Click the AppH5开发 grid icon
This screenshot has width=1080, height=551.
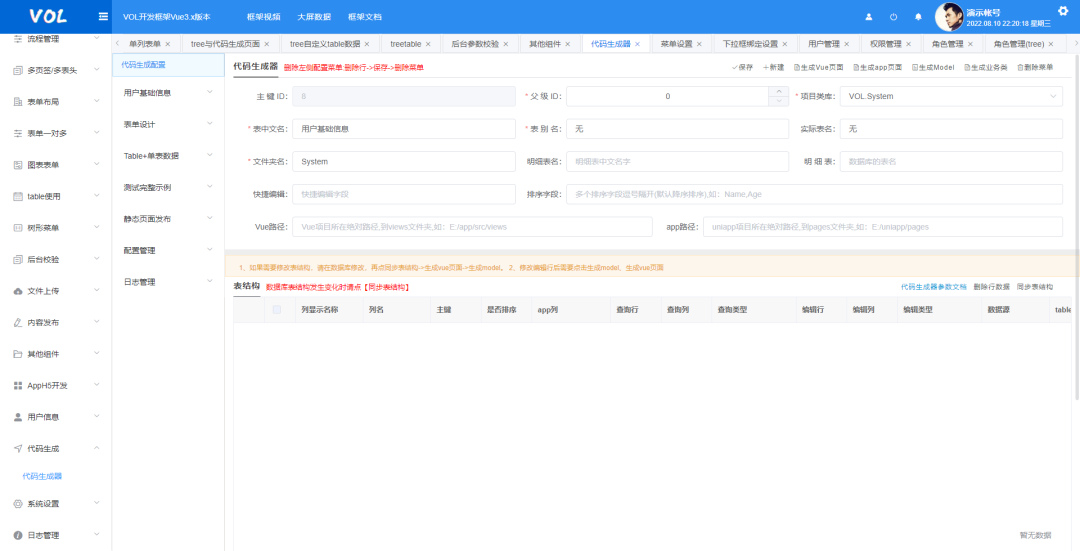pyautogui.click(x=19, y=386)
